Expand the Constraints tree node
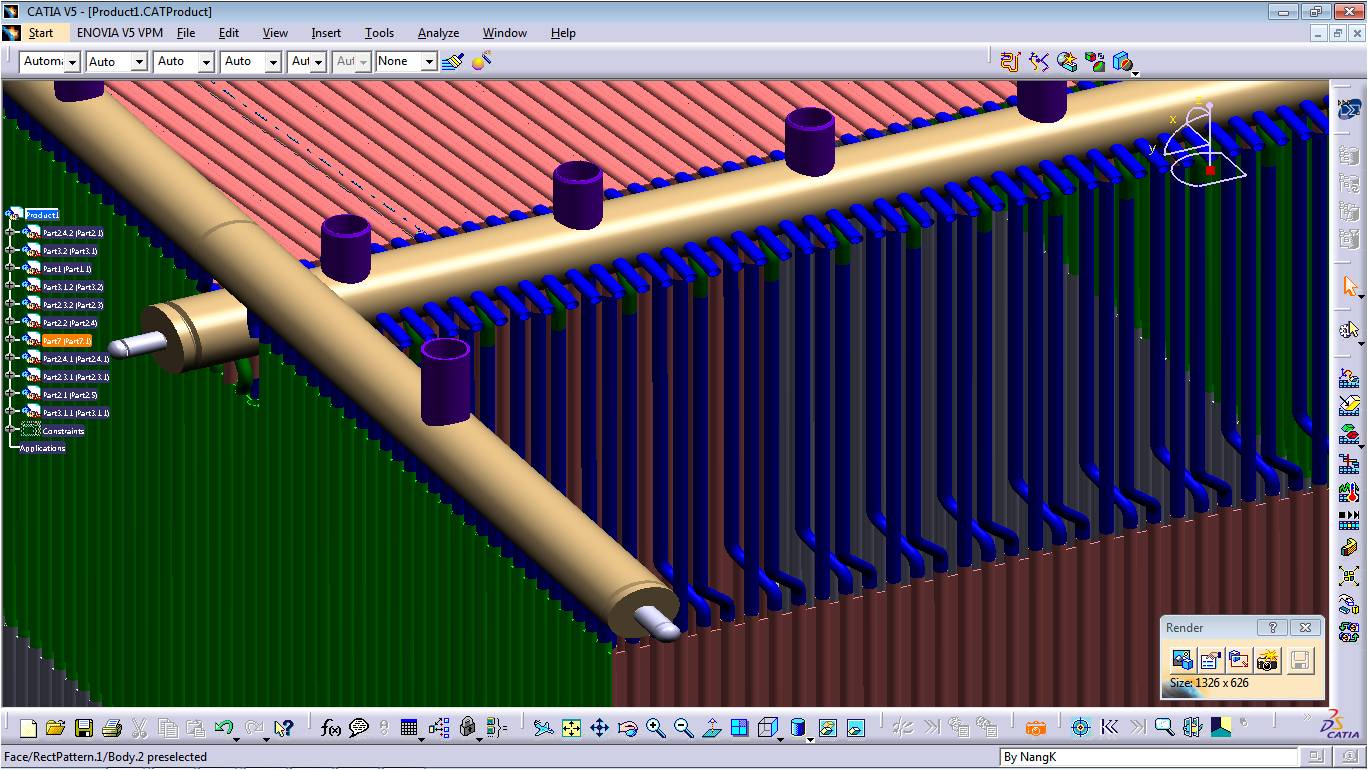 (10, 431)
